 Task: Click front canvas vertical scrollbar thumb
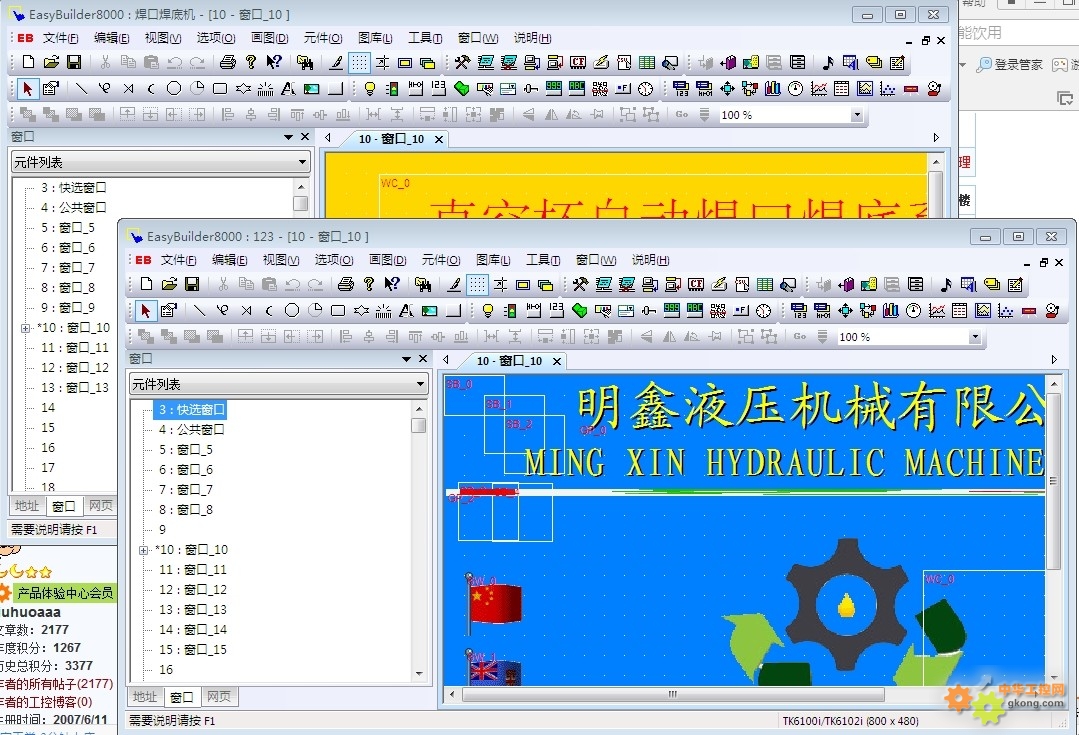click(1054, 480)
